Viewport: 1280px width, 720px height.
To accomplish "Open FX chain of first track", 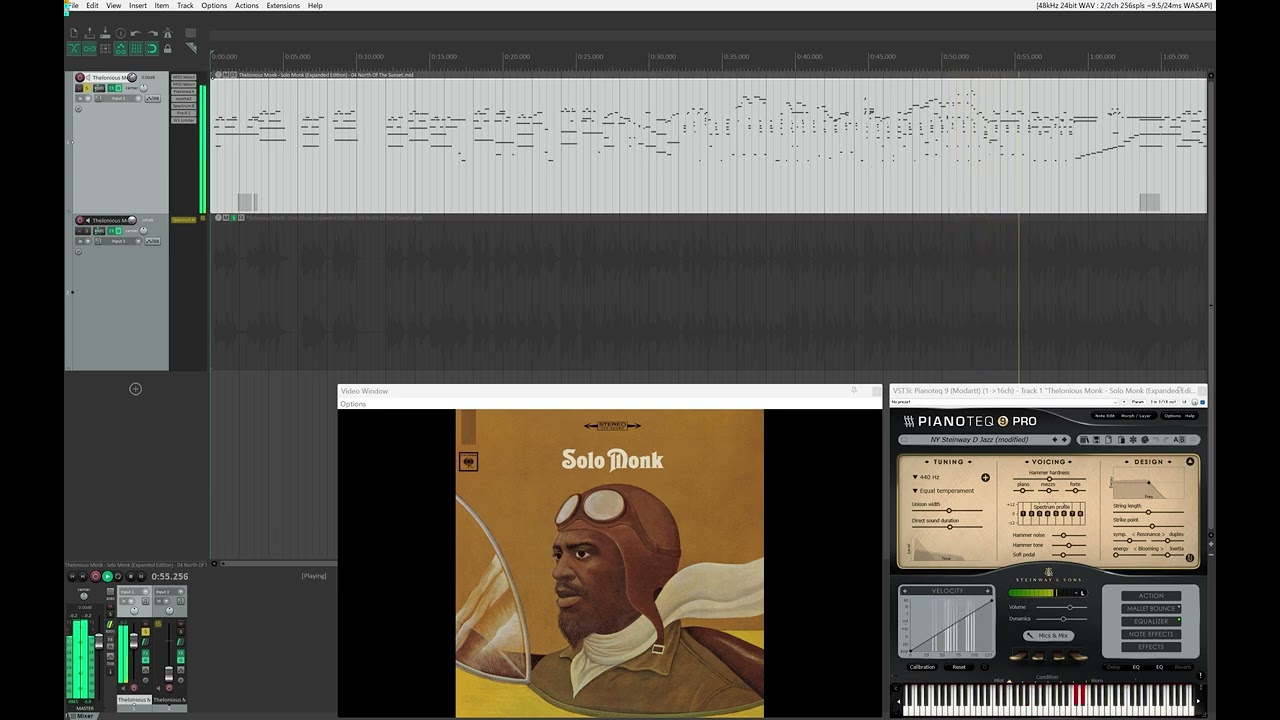I will pyautogui.click(x=109, y=88).
